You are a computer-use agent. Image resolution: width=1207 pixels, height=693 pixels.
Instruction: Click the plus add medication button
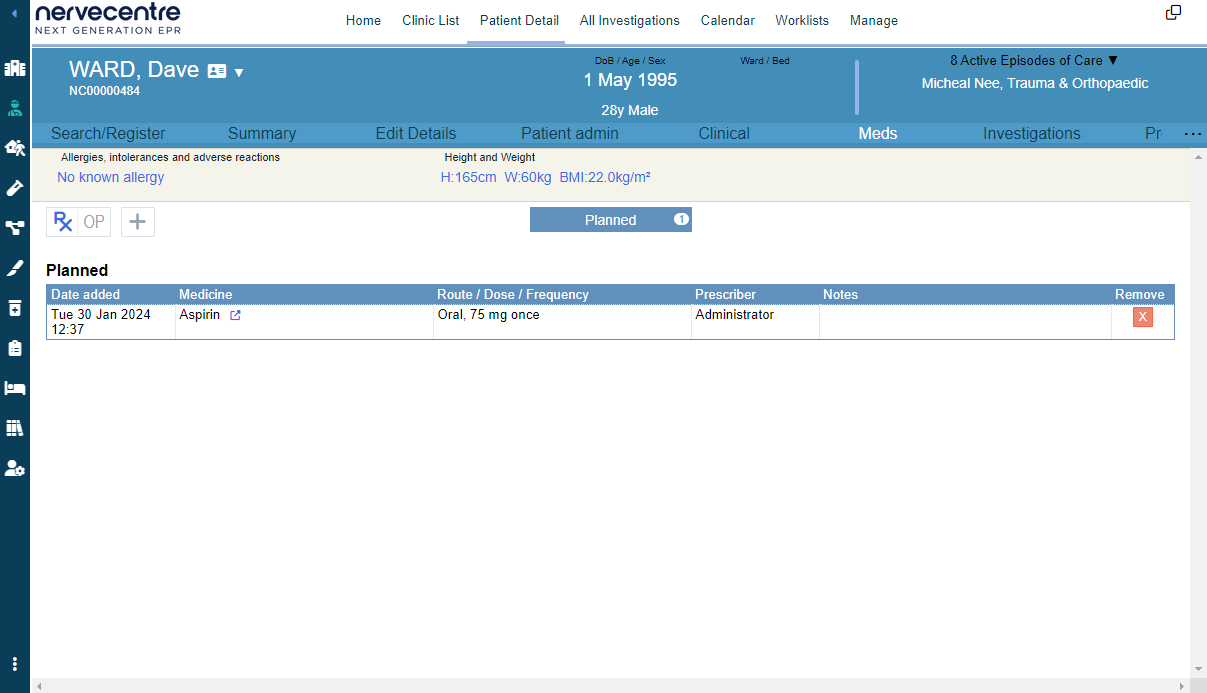138,222
